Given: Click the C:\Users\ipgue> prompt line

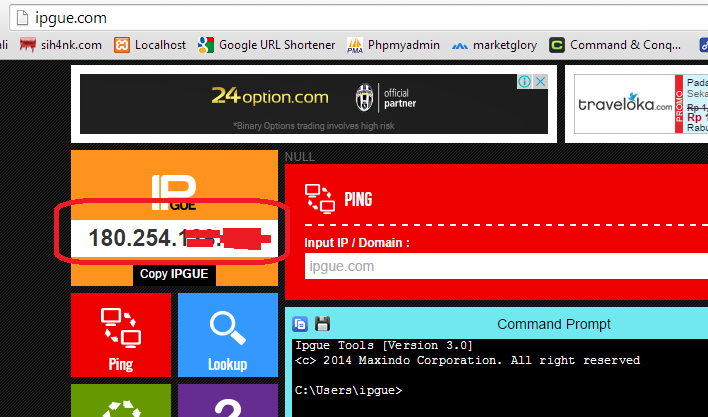Looking at the screenshot, I should pyautogui.click(x=348, y=390).
